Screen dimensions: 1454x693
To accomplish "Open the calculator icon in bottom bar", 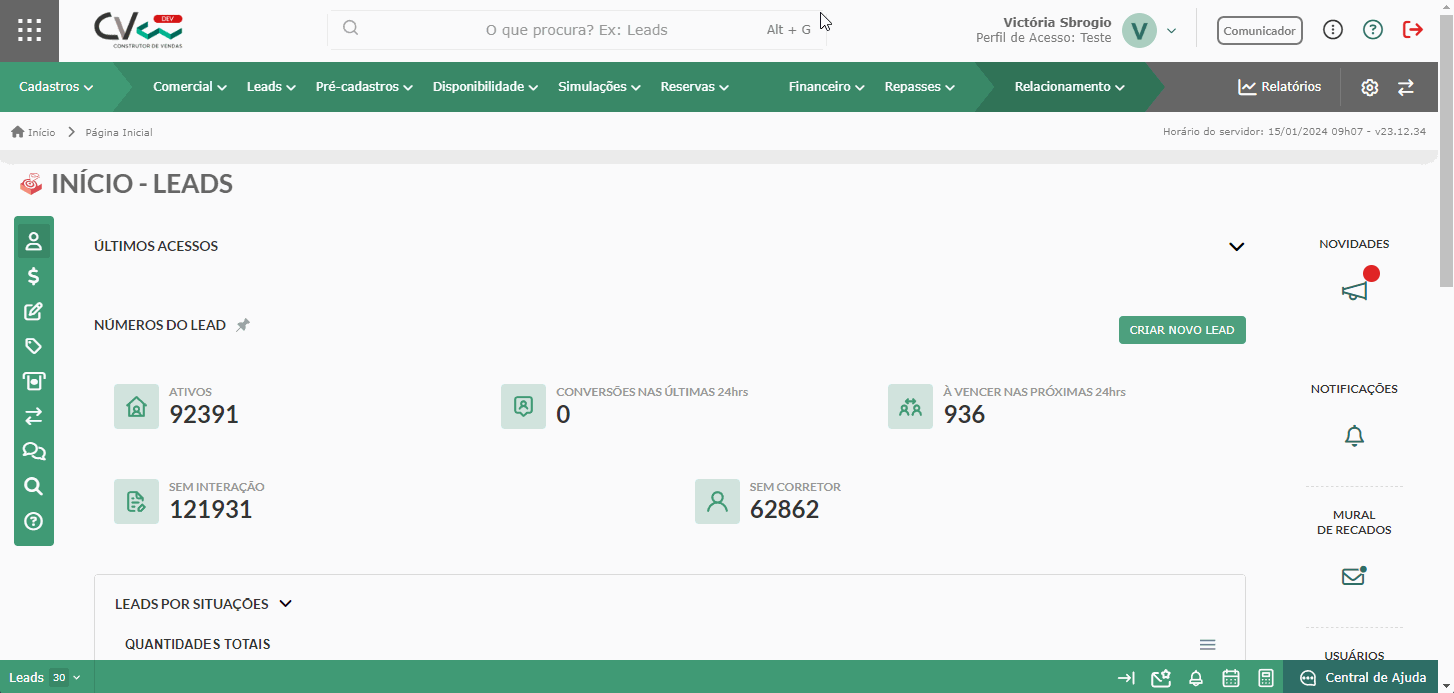I will click(1265, 678).
